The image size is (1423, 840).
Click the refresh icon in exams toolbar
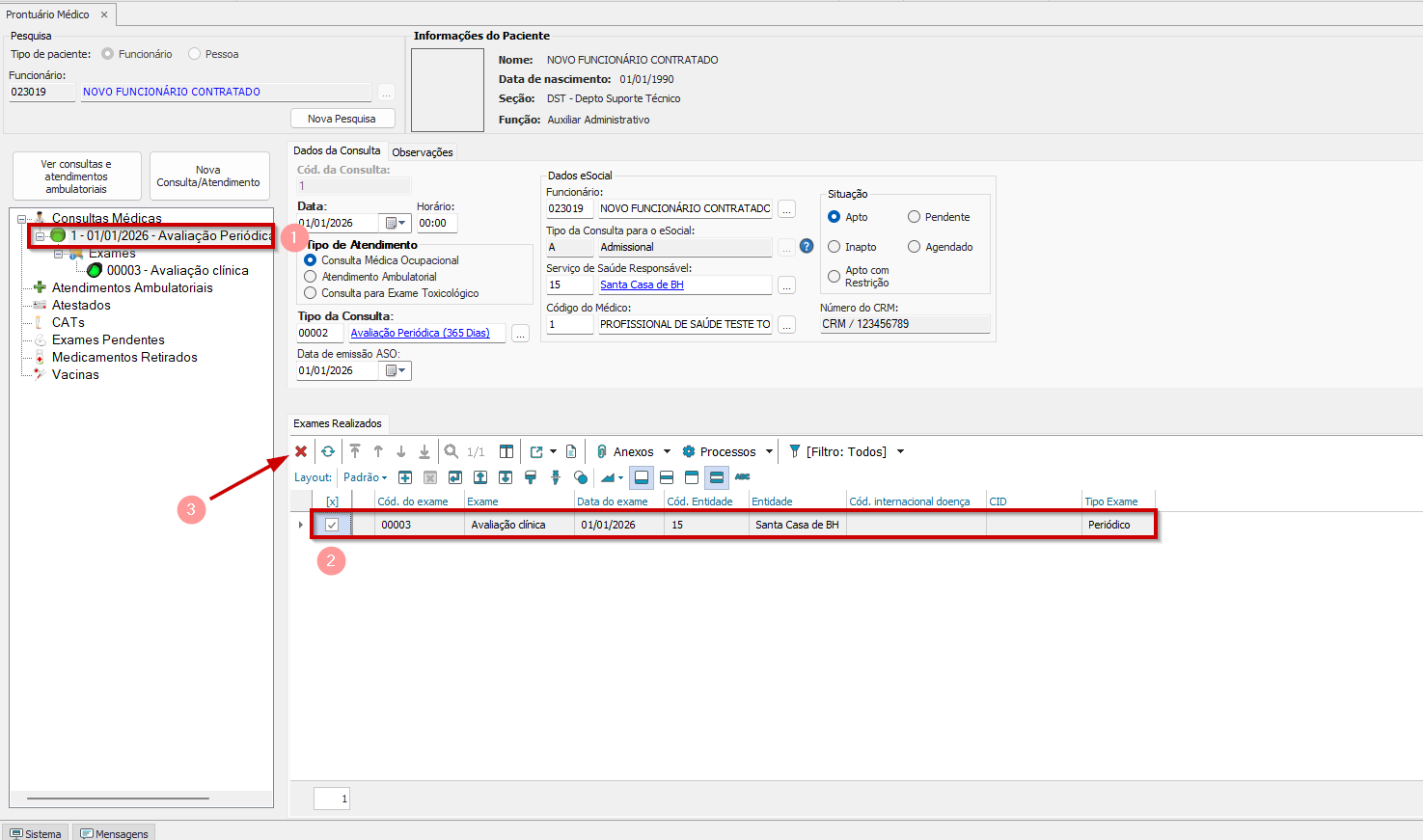328,451
